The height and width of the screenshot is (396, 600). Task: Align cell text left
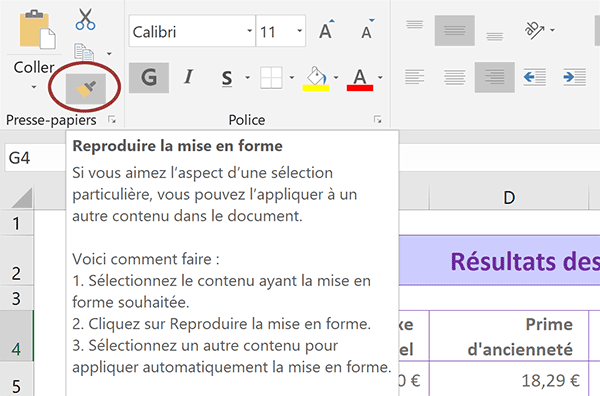point(415,77)
